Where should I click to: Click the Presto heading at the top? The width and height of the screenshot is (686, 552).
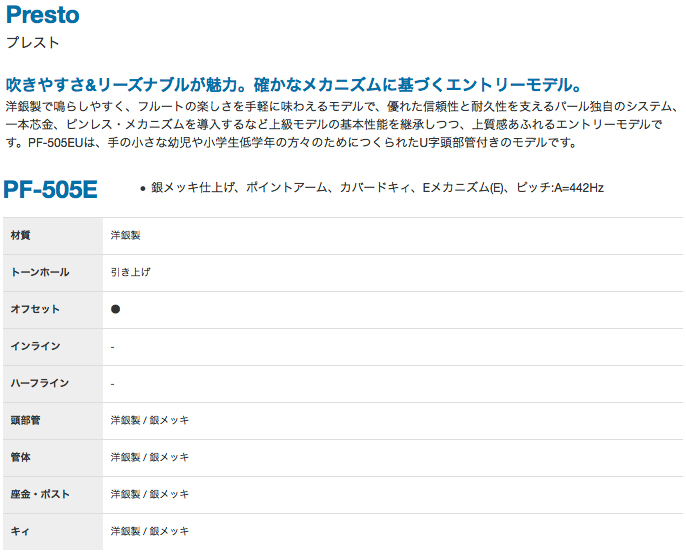(x=42, y=16)
